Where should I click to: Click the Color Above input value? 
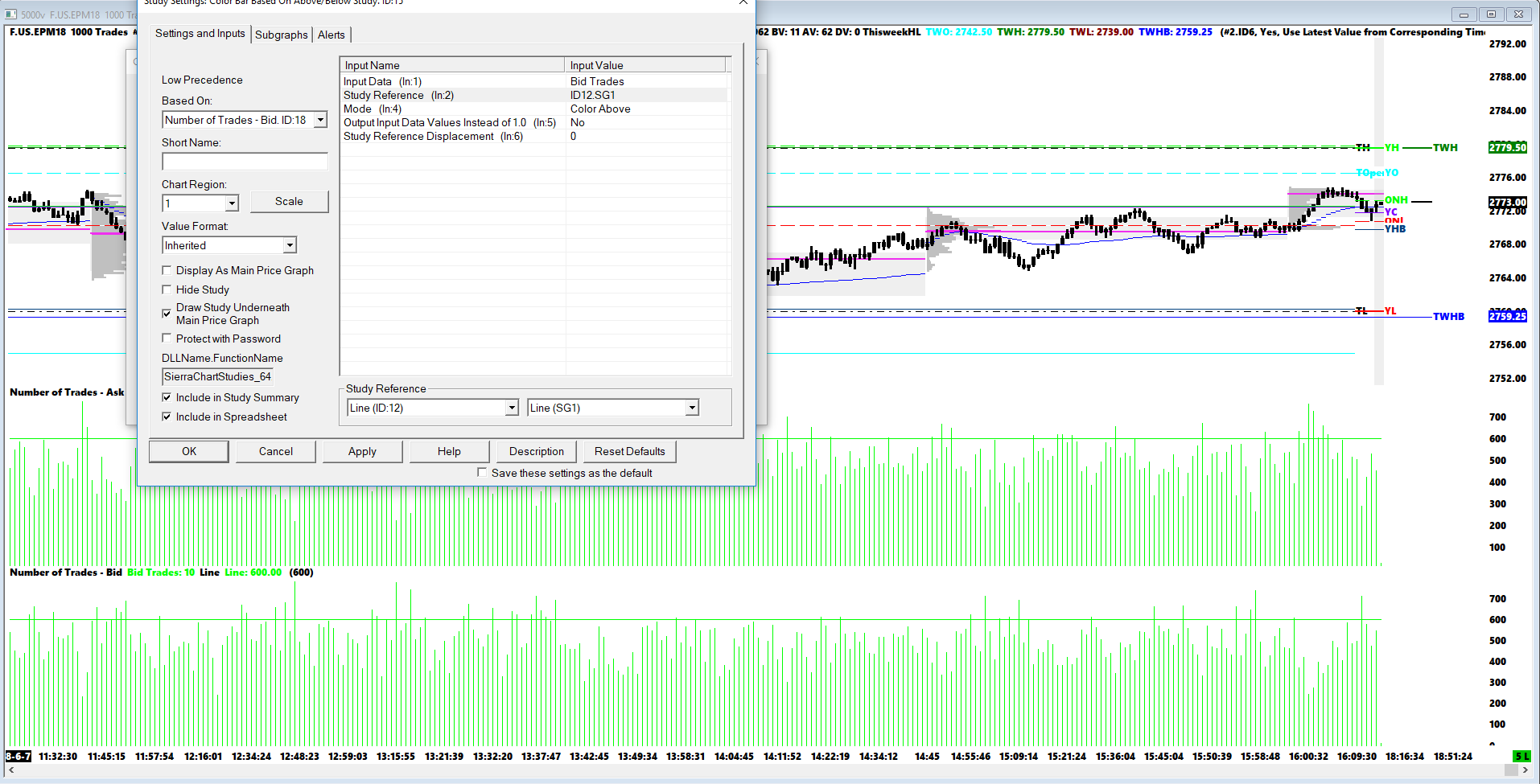click(600, 109)
